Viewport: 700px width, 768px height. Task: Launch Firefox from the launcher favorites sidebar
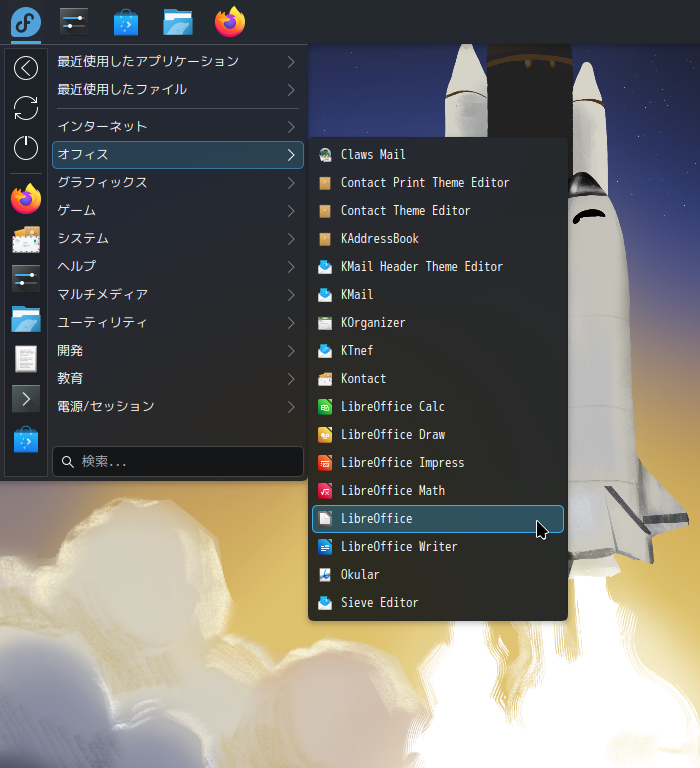pyautogui.click(x=26, y=199)
